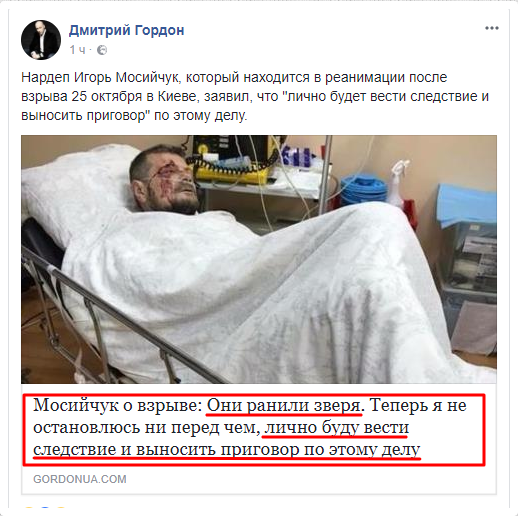Open Дмитрий Гордон's round profile avatar
Image resolution: width=518 pixels, height=516 pixels.
41,40
